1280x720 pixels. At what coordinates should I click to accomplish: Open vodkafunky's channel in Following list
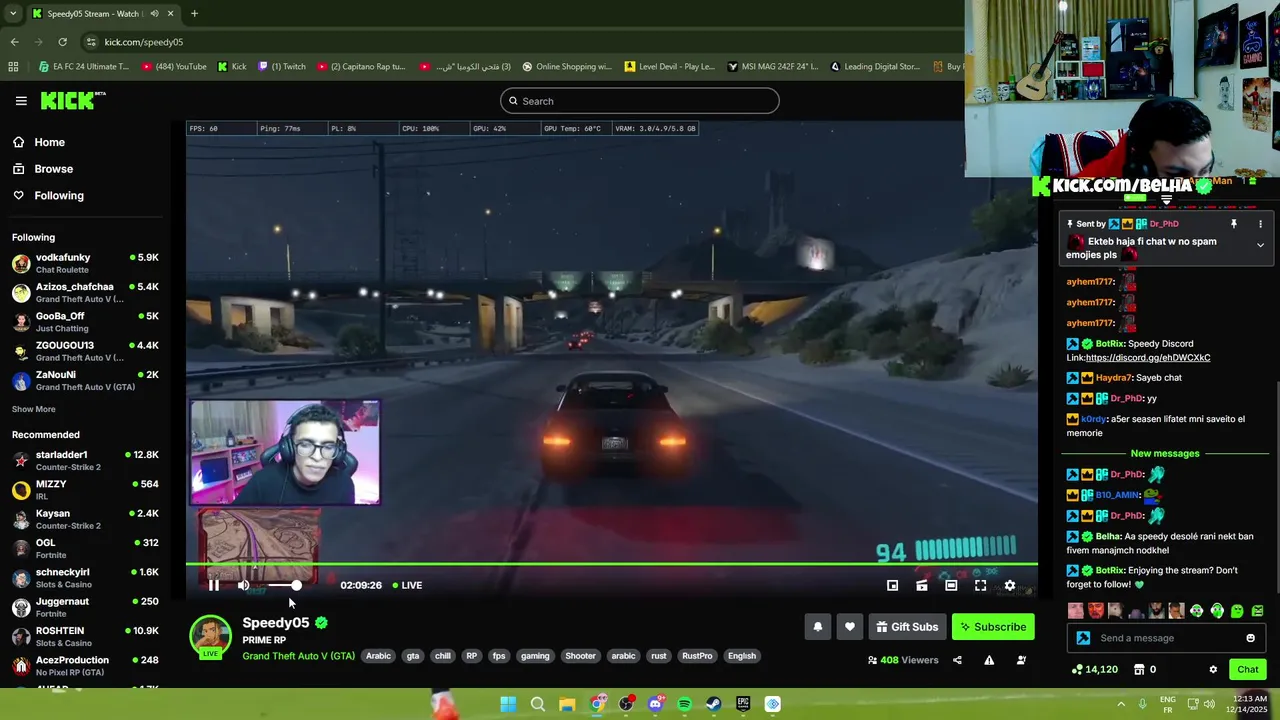[x=85, y=264]
